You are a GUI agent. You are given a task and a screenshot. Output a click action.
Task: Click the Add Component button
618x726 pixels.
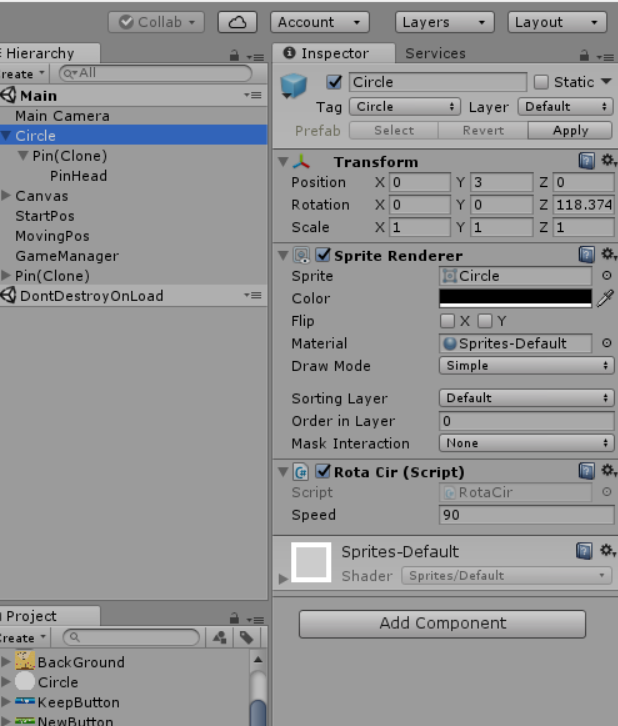[x=442, y=623]
